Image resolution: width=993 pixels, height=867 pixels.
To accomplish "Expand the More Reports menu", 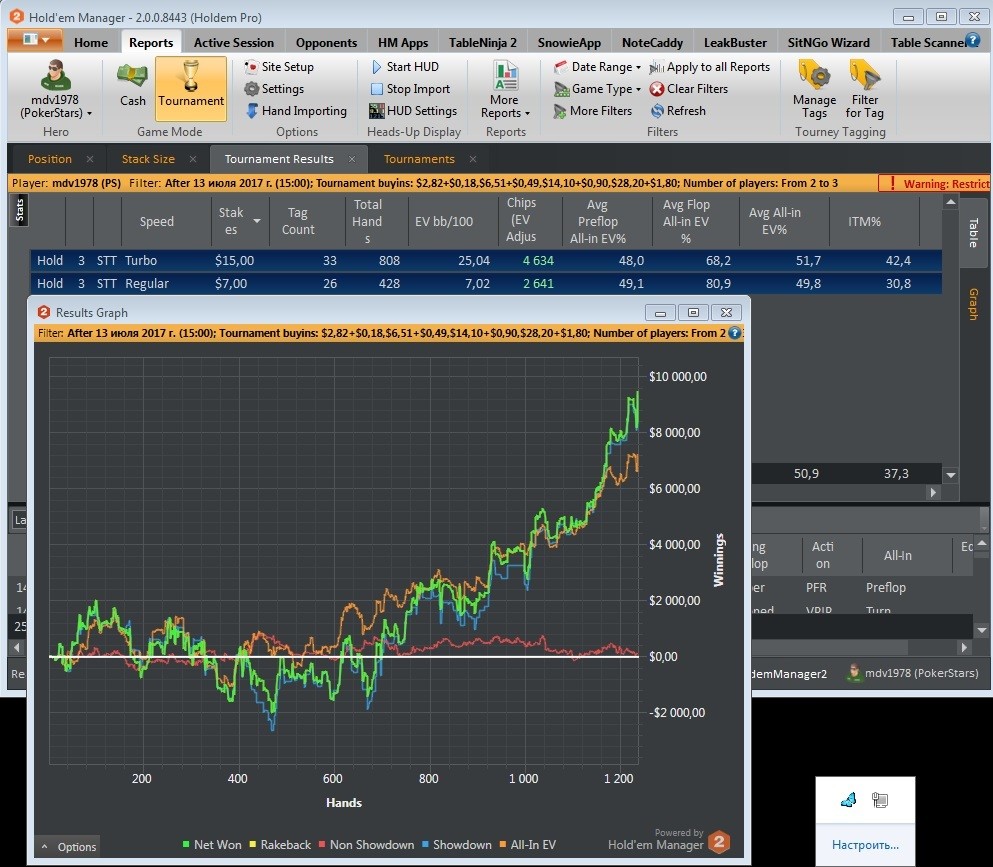I will tap(505, 89).
